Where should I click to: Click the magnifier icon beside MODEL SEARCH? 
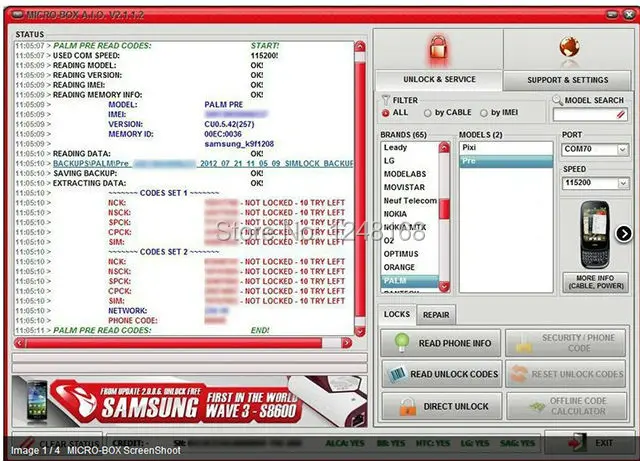(x=557, y=100)
